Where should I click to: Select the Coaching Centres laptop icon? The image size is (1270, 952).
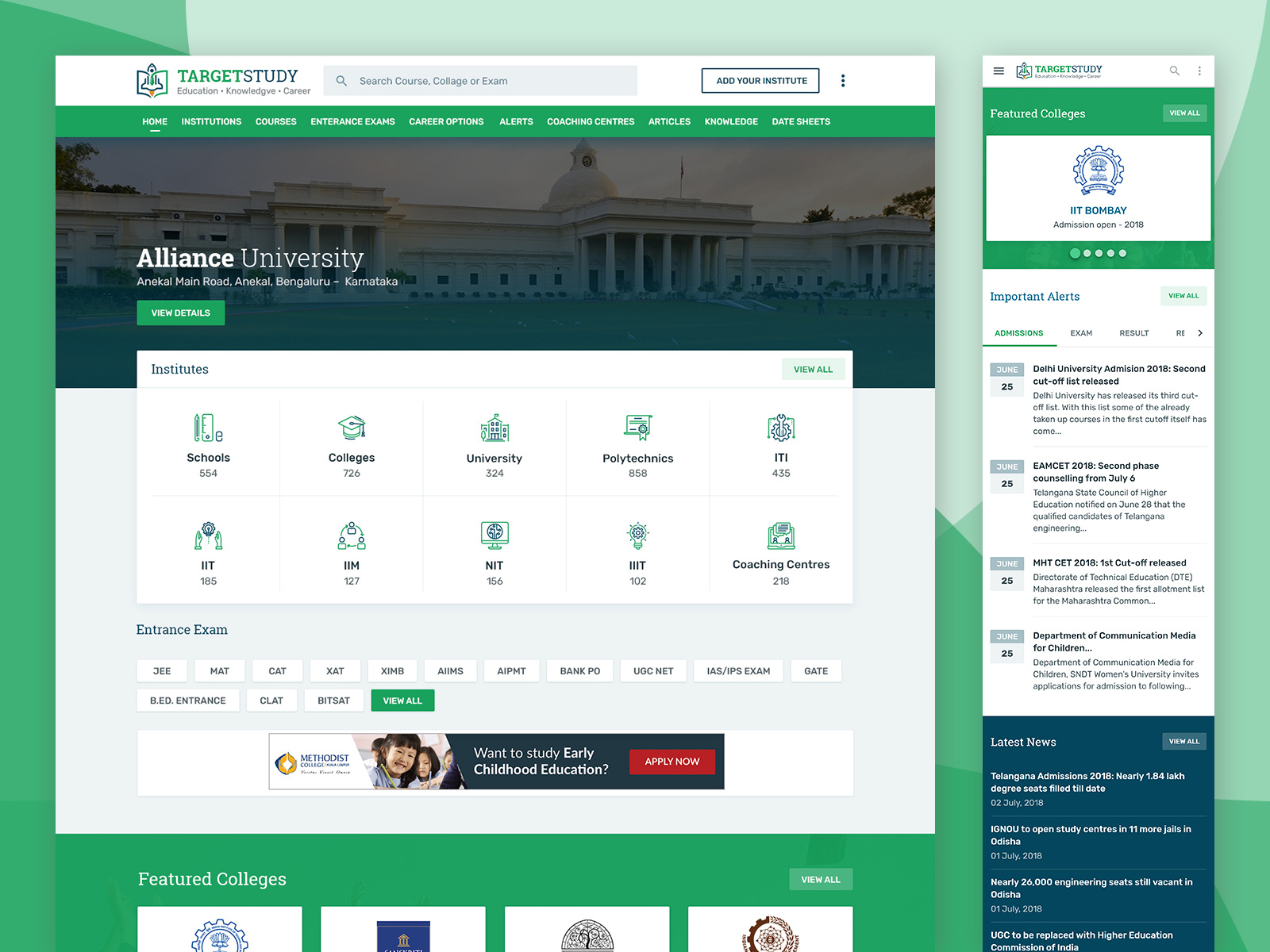click(780, 535)
